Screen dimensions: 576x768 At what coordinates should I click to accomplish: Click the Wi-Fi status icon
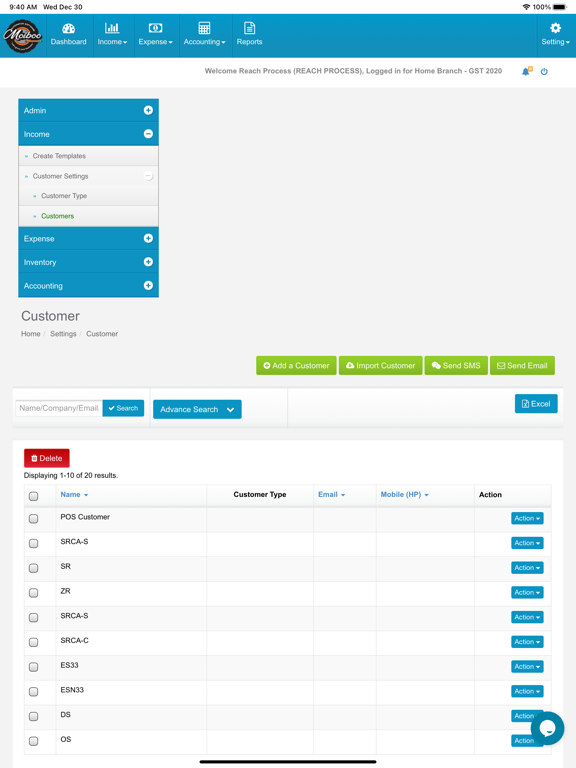[x=526, y=7]
